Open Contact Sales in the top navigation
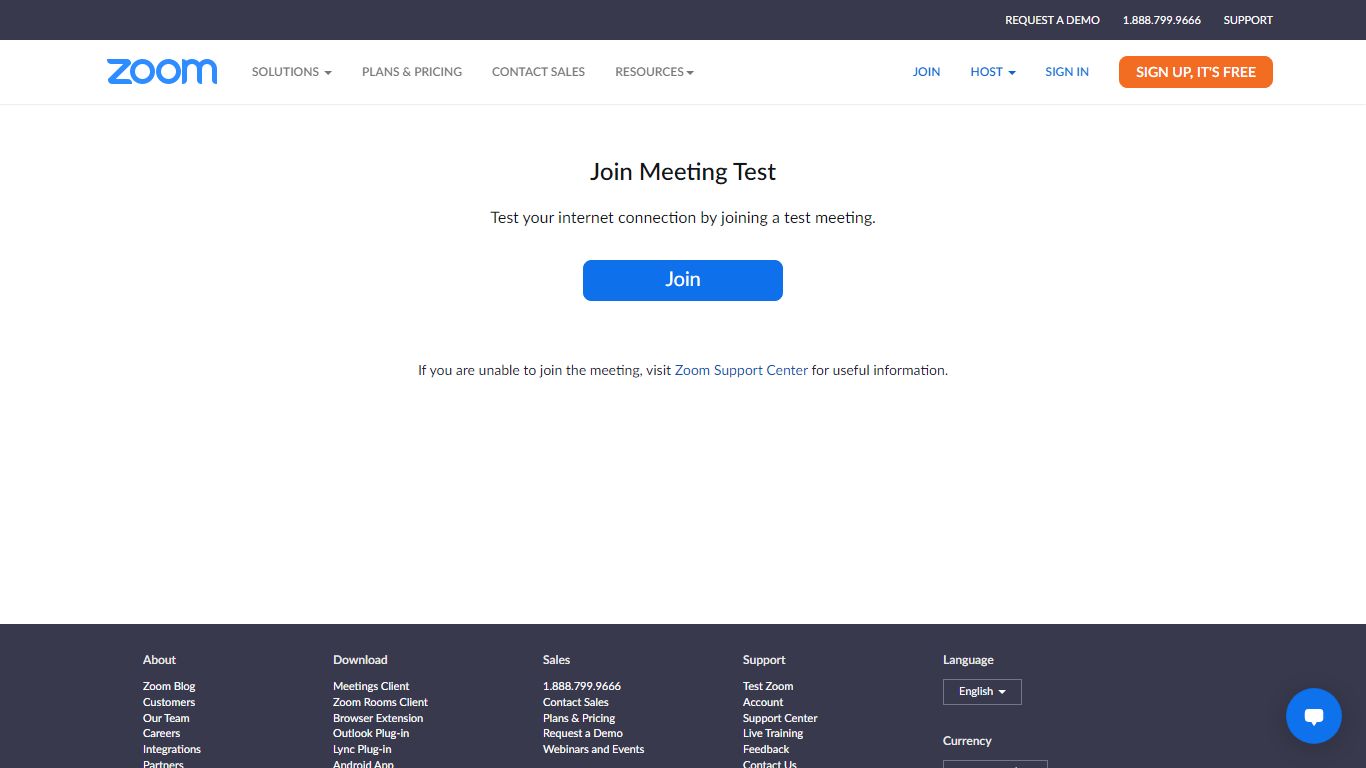 click(538, 72)
